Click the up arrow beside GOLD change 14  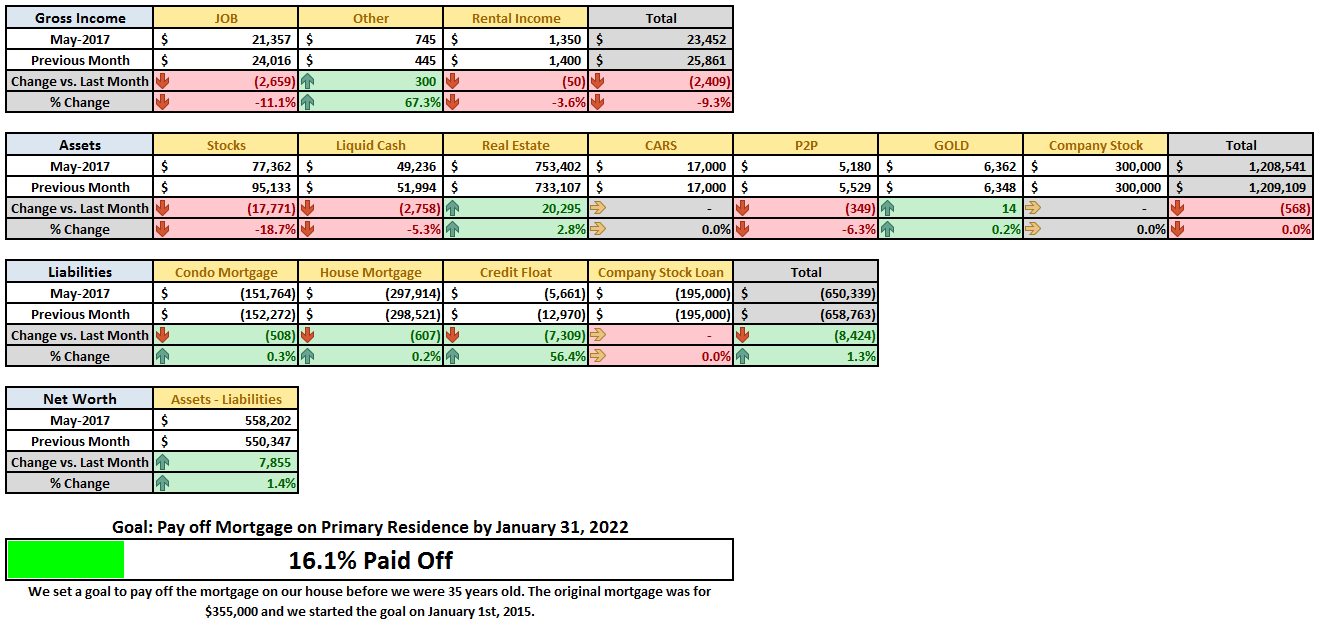[888, 208]
